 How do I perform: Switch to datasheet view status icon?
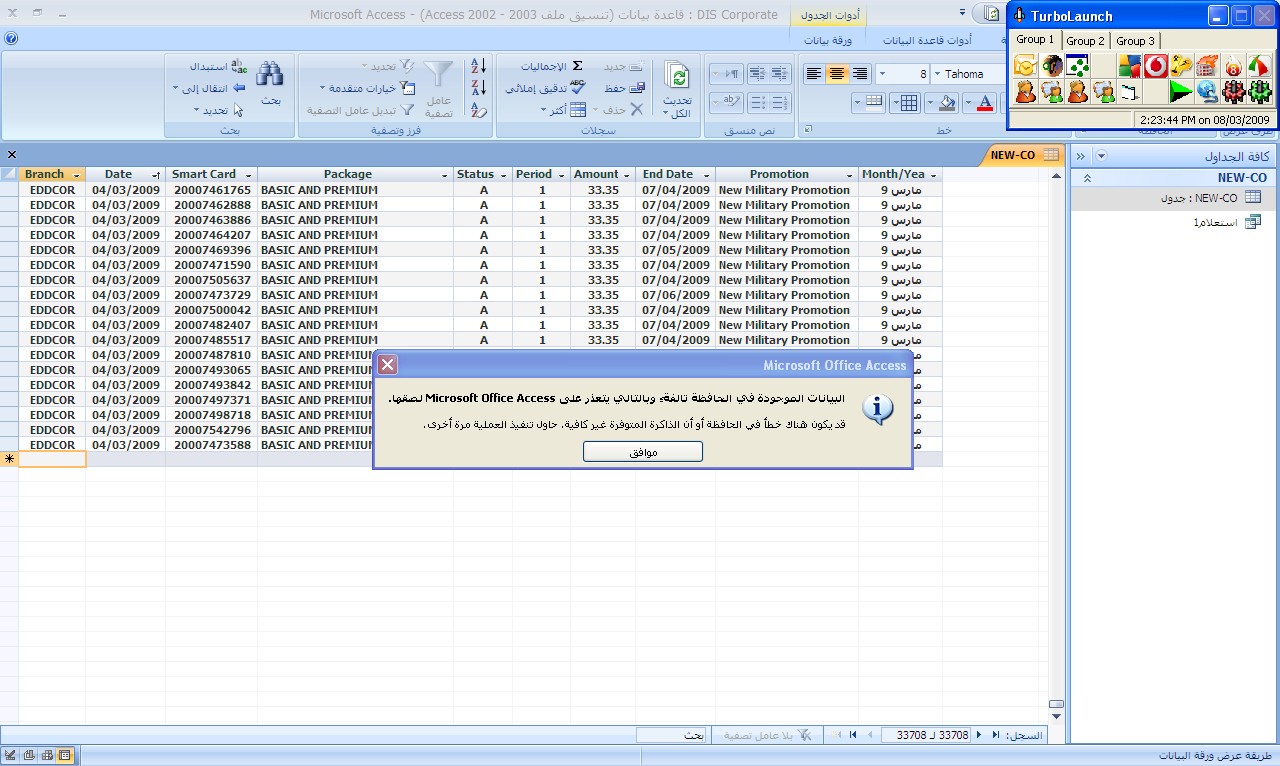coord(64,755)
